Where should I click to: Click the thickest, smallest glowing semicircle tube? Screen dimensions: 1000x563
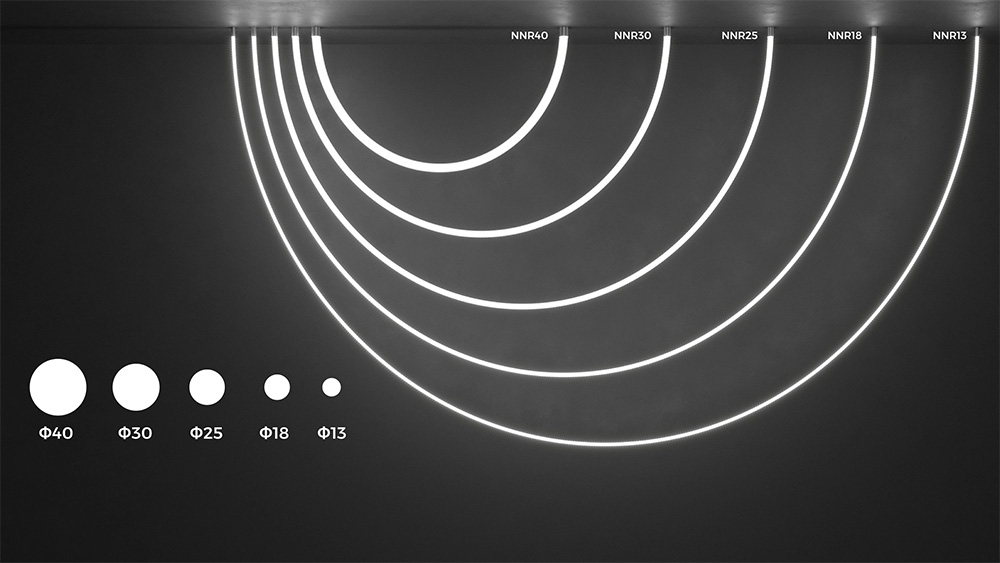pos(440,166)
